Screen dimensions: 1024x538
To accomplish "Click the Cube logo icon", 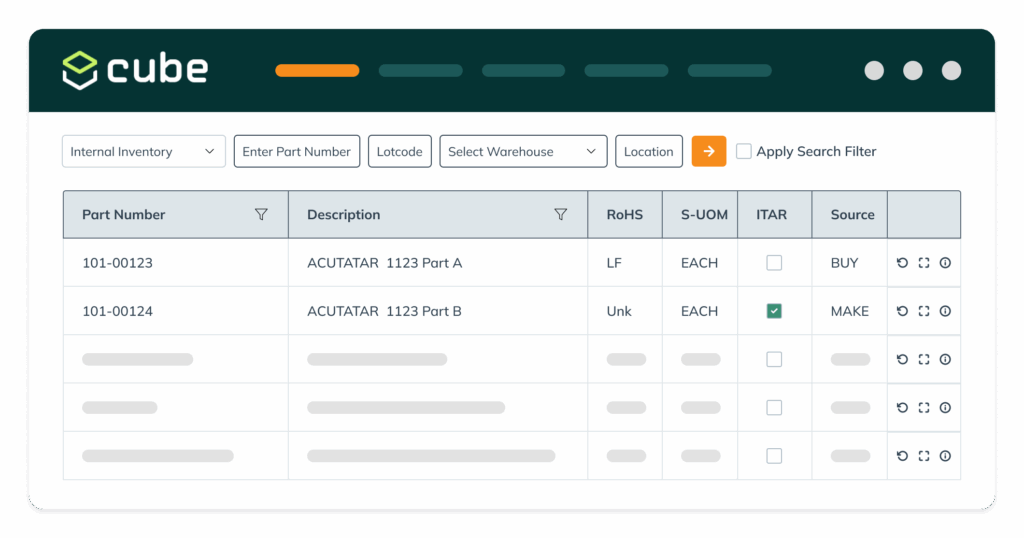I will 80,70.
